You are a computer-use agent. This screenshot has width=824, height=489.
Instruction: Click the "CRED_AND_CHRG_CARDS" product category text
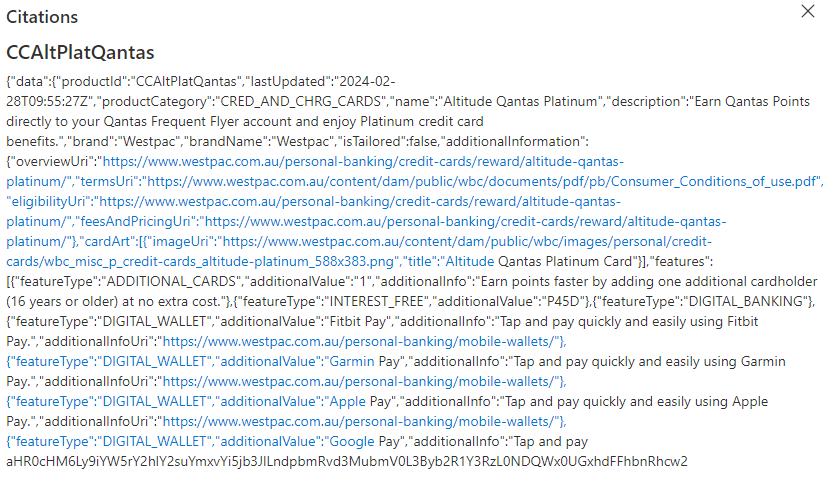pyautogui.click(x=301, y=101)
